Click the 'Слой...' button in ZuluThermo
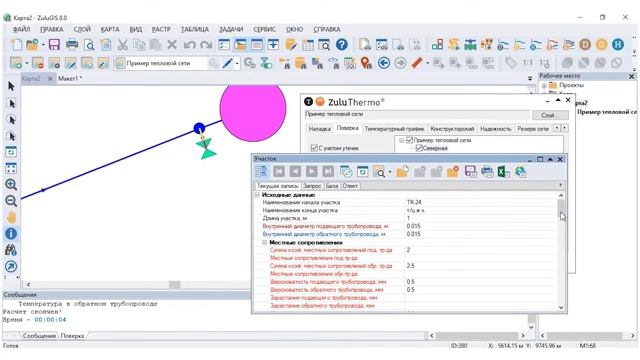Viewport: 640px width, 360px height. [549, 115]
